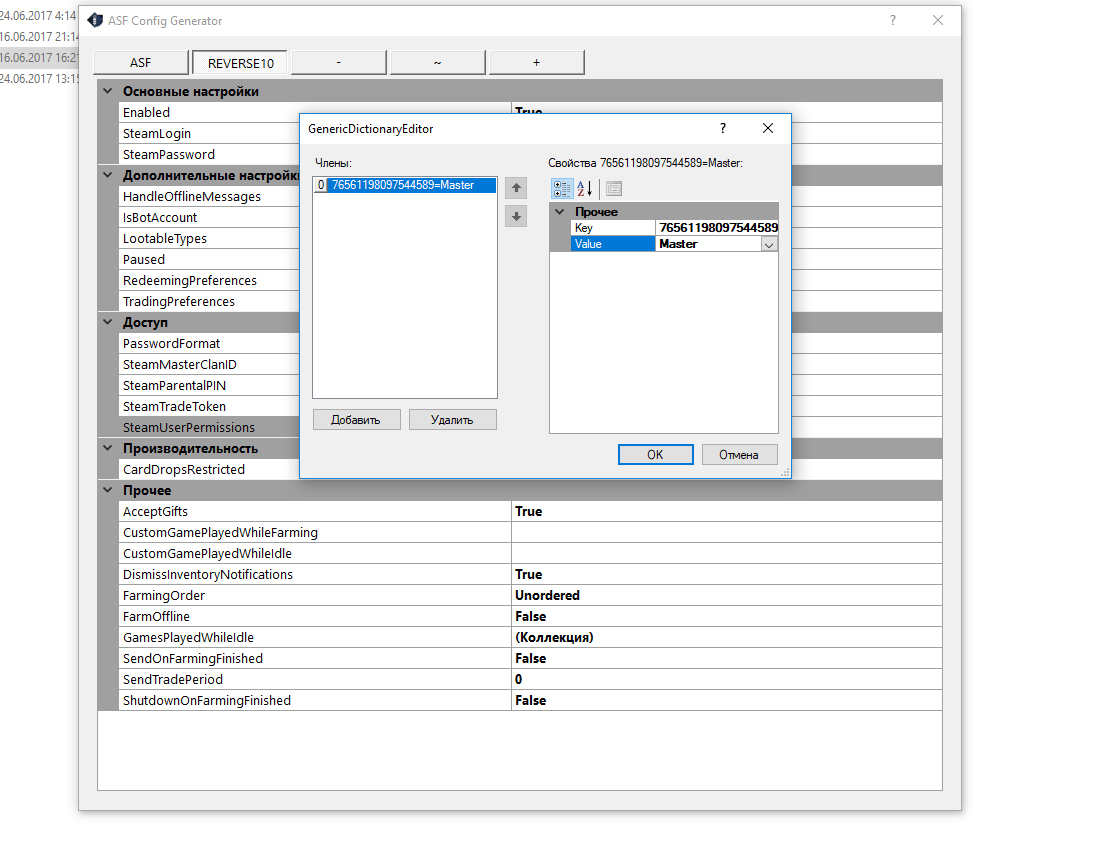The image size is (1120, 858).
Task: Click DismissInventoryNotifications value True
Action: [x=727, y=574]
